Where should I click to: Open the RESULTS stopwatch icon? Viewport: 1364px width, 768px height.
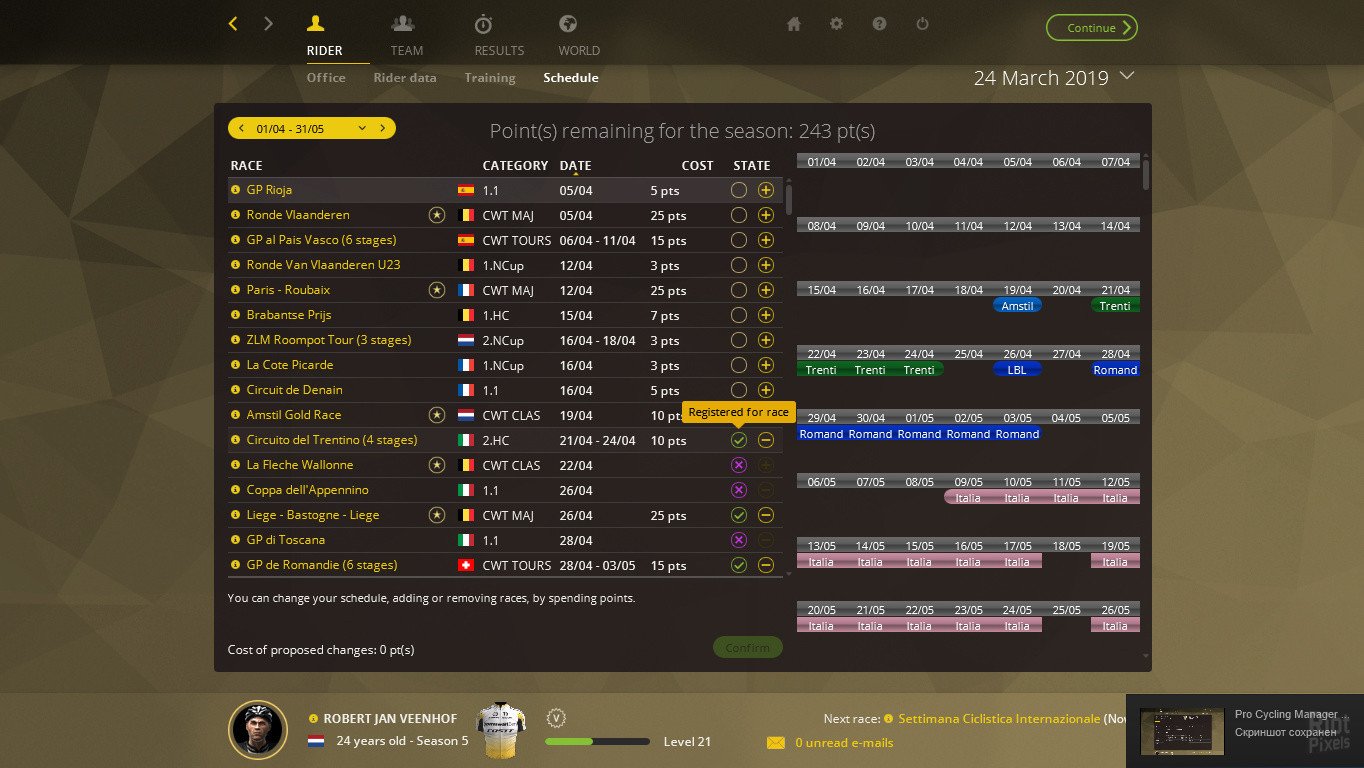(483, 25)
